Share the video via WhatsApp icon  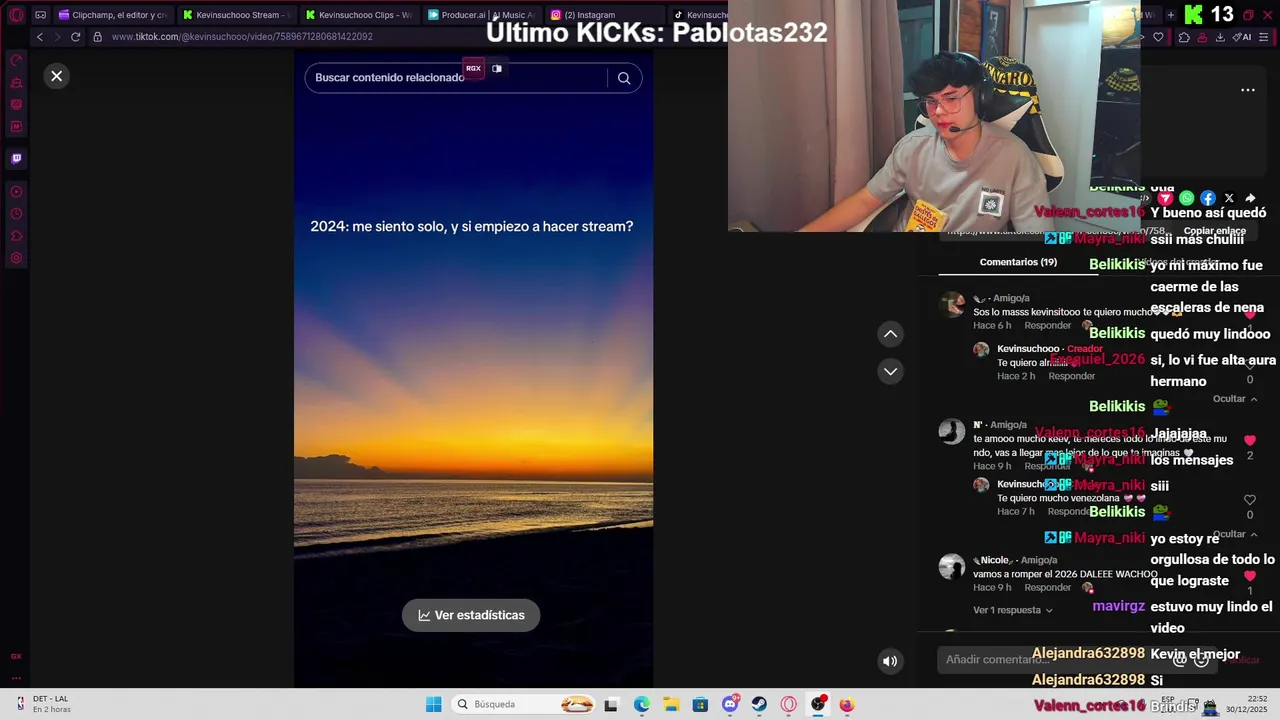[1186, 198]
